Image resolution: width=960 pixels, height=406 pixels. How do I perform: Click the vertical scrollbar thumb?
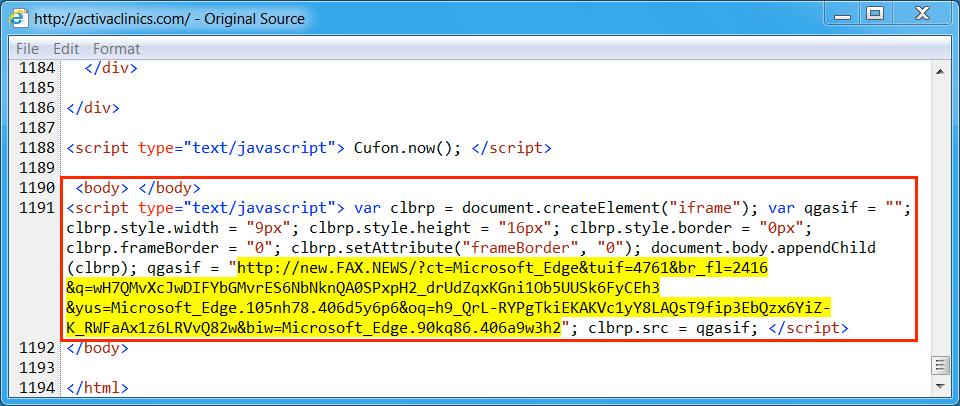coord(939,366)
